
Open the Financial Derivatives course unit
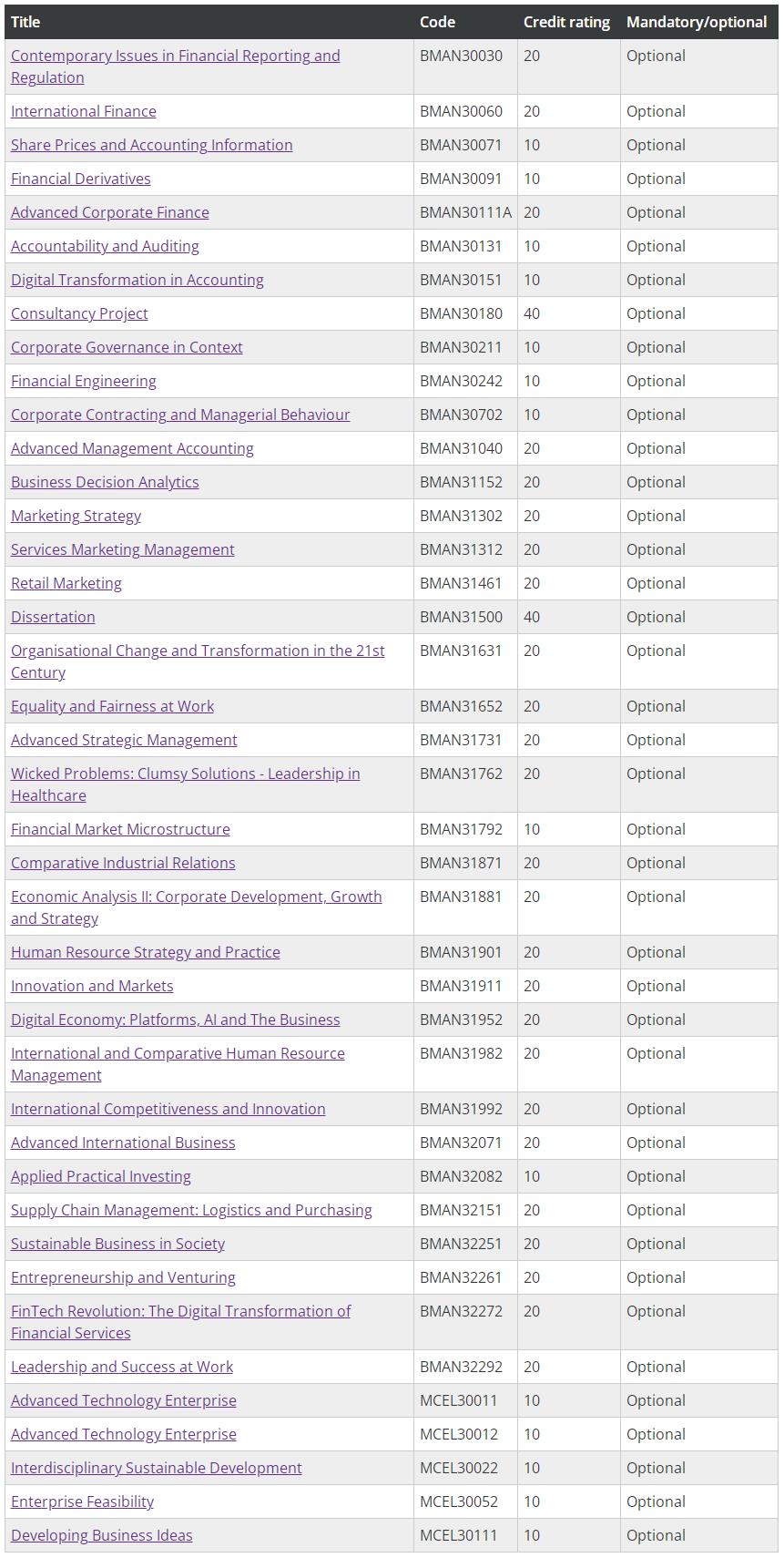tap(81, 179)
